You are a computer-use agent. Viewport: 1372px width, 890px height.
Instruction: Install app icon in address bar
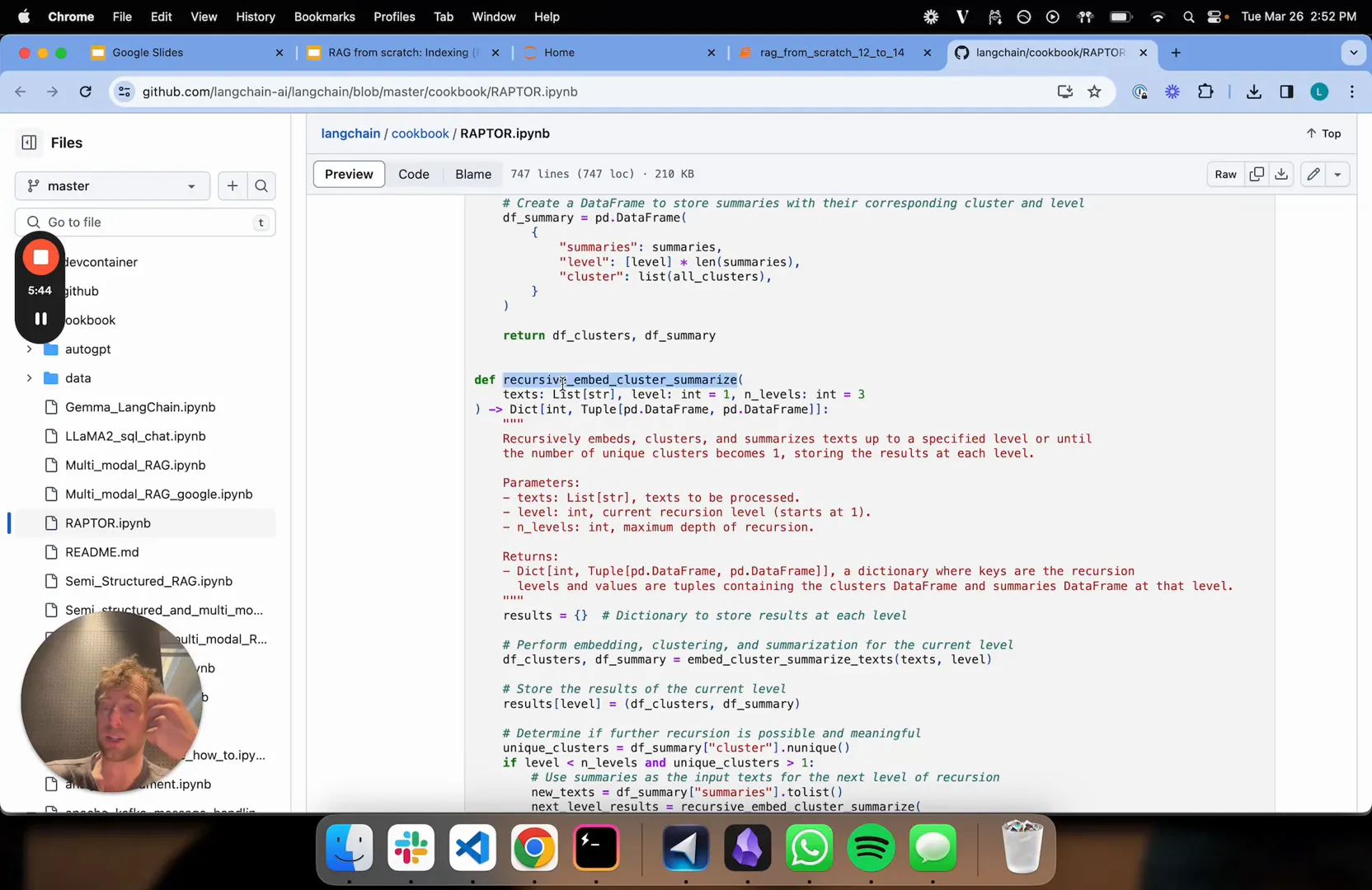click(x=1064, y=91)
